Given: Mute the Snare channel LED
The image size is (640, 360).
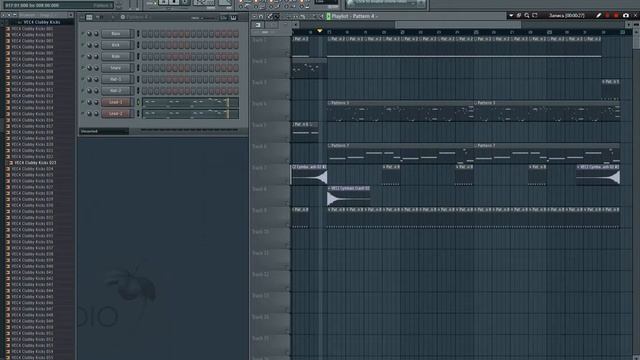Looking at the screenshot, I should click(x=82, y=68).
